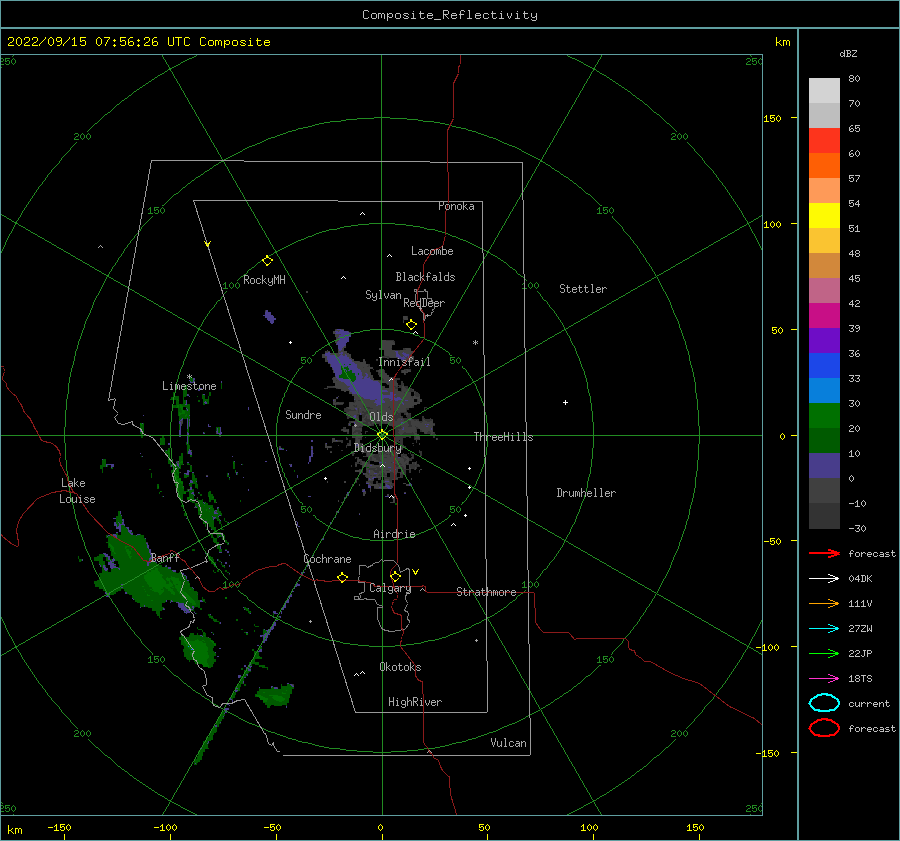Screen dimensions: 900x841
Task: Click the Blackfalds label
Action: pyautogui.click(x=425, y=277)
